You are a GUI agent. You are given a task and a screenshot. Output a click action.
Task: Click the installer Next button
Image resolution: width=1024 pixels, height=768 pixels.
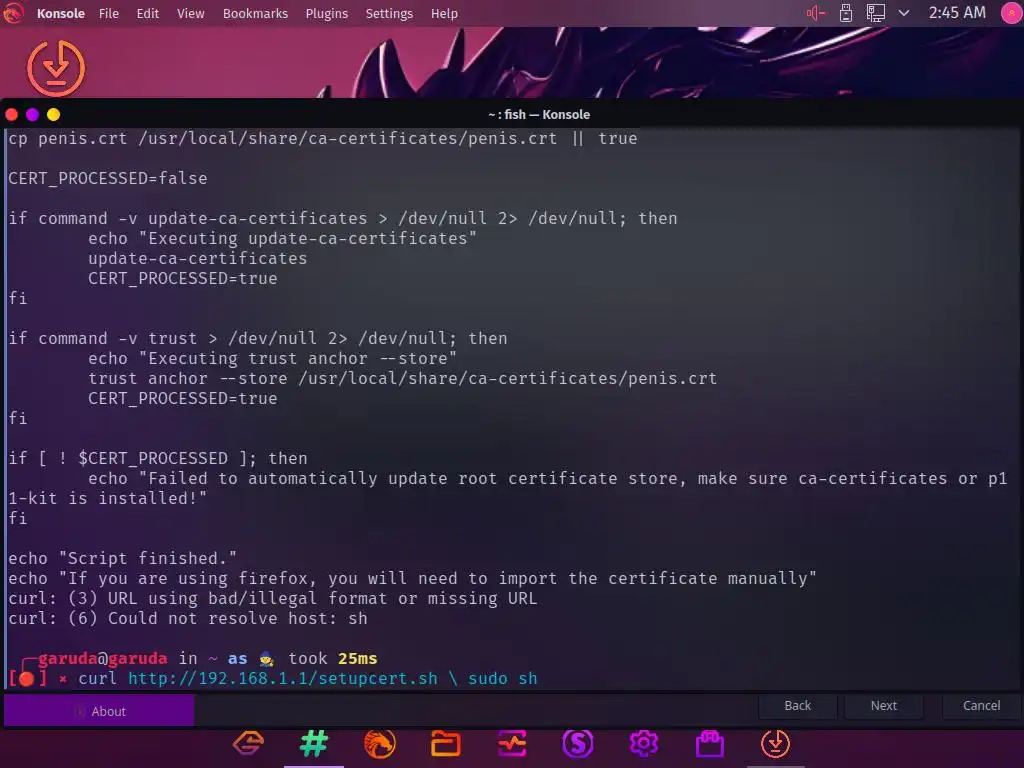point(884,706)
